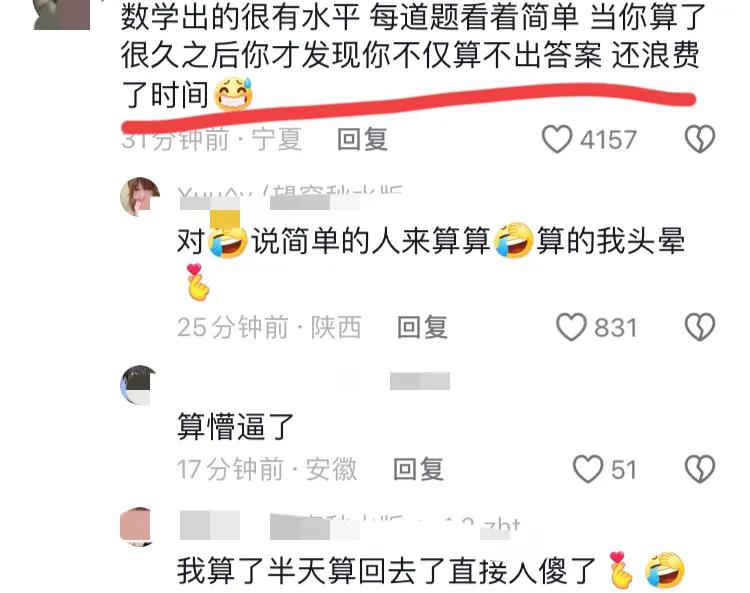Viewport: 750px width, 593px height.
Task: Reply to the 17分钟前 安徽 comment
Action: [x=418, y=469]
